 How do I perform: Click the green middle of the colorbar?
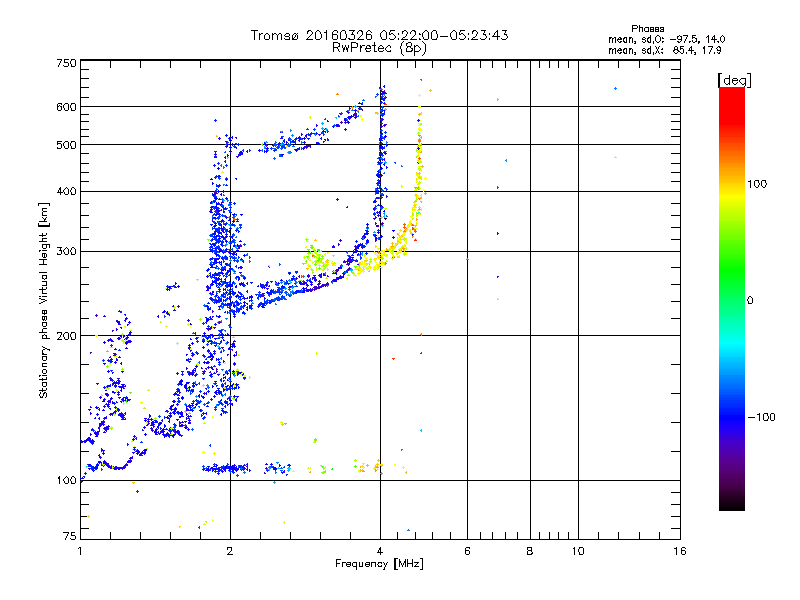732,270
